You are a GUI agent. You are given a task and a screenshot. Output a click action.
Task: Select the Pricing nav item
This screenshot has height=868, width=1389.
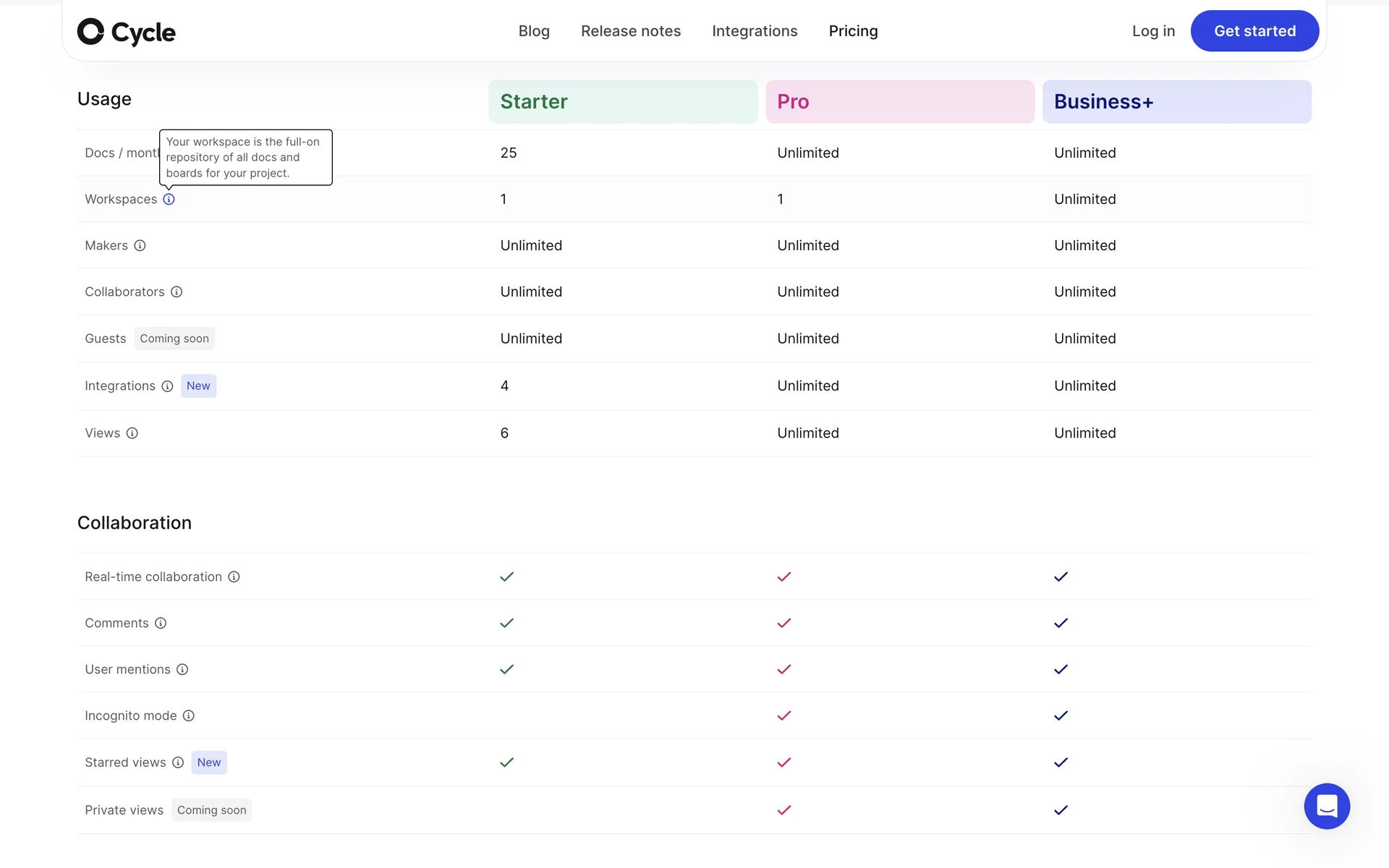(853, 31)
